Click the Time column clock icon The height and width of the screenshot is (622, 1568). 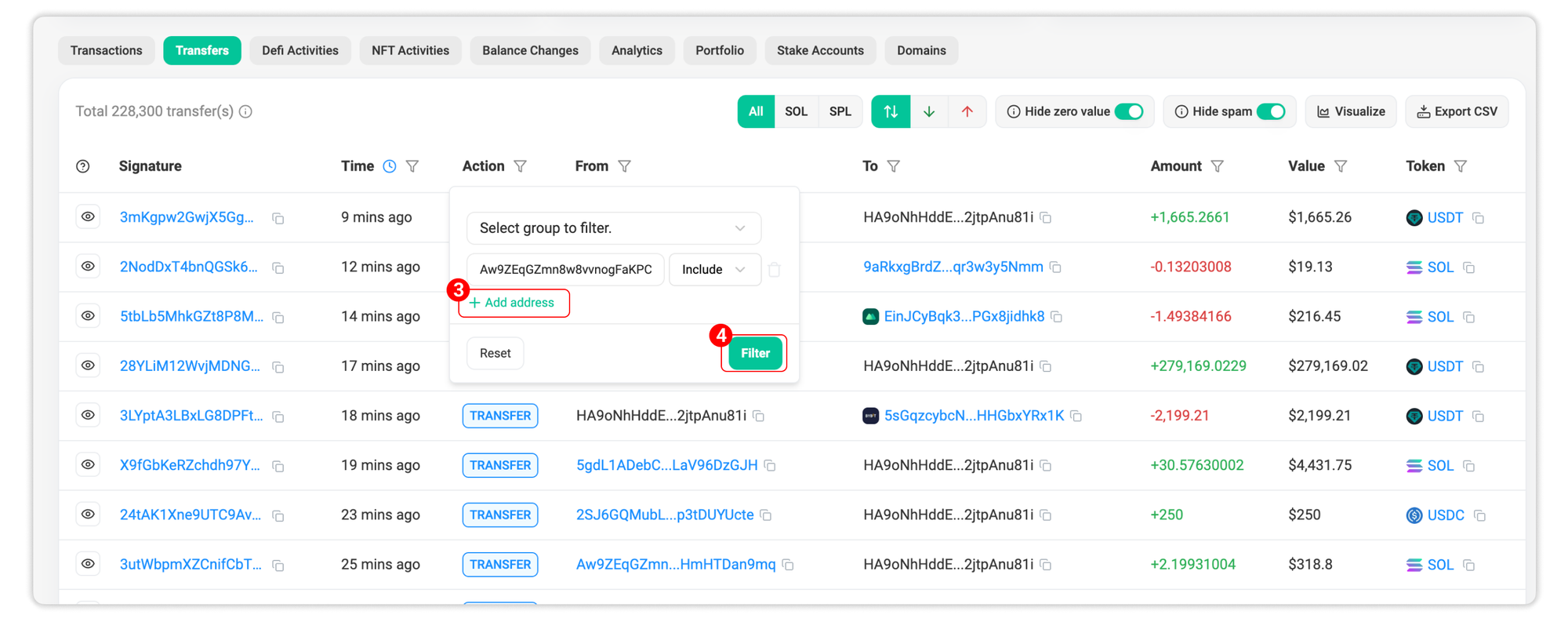390,166
